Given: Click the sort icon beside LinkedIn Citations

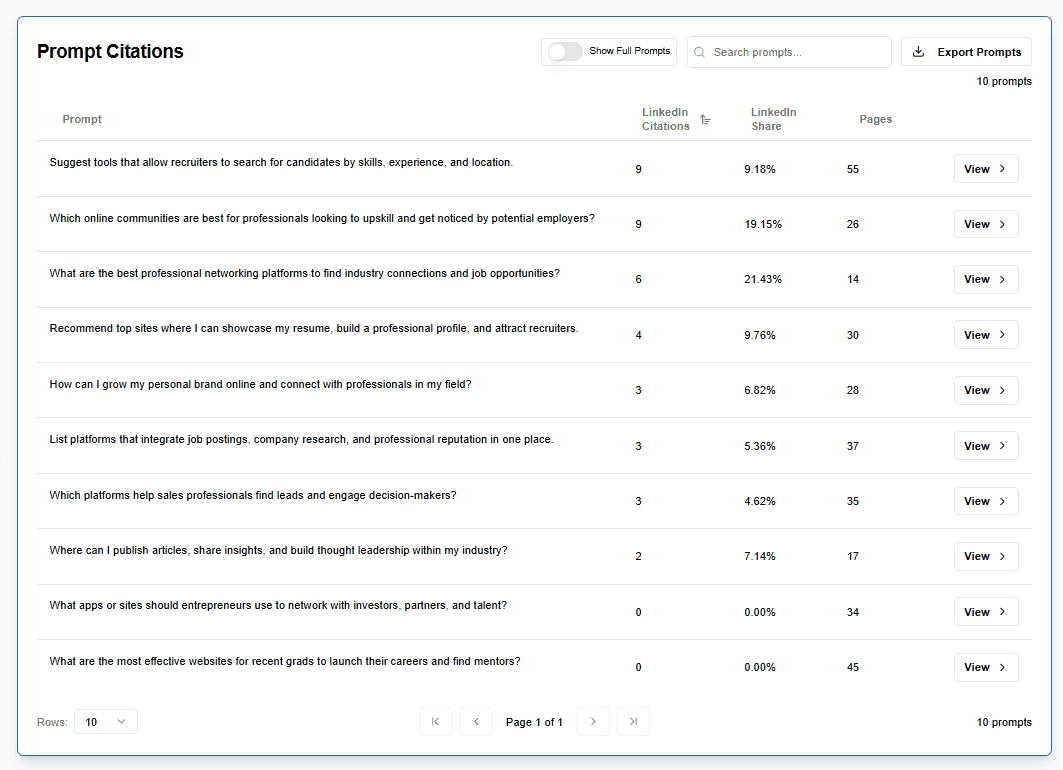Looking at the screenshot, I should click(705, 119).
